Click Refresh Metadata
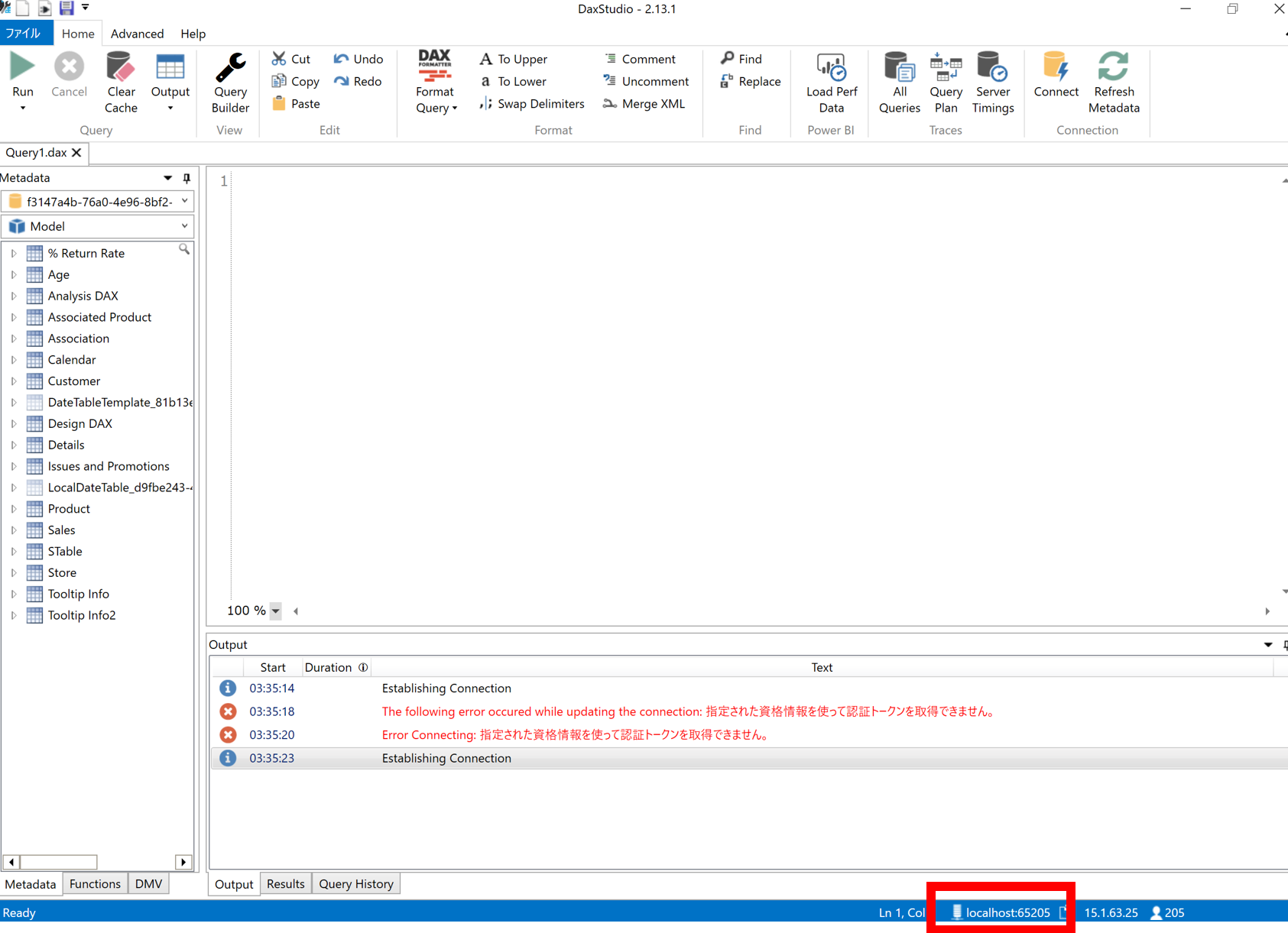The width and height of the screenshot is (1288, 933). (x=1114, y=83)
